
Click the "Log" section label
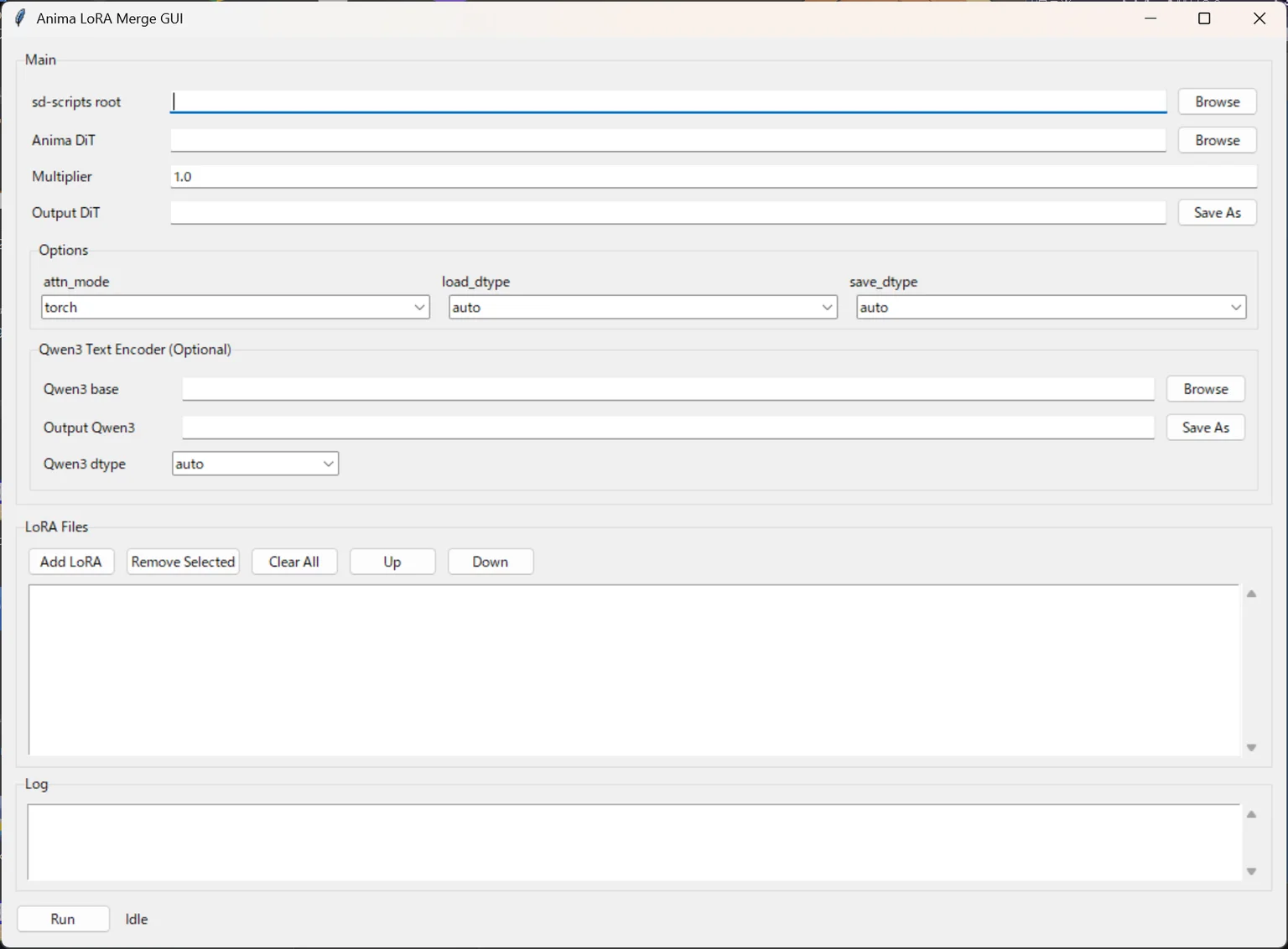point(36,784)
